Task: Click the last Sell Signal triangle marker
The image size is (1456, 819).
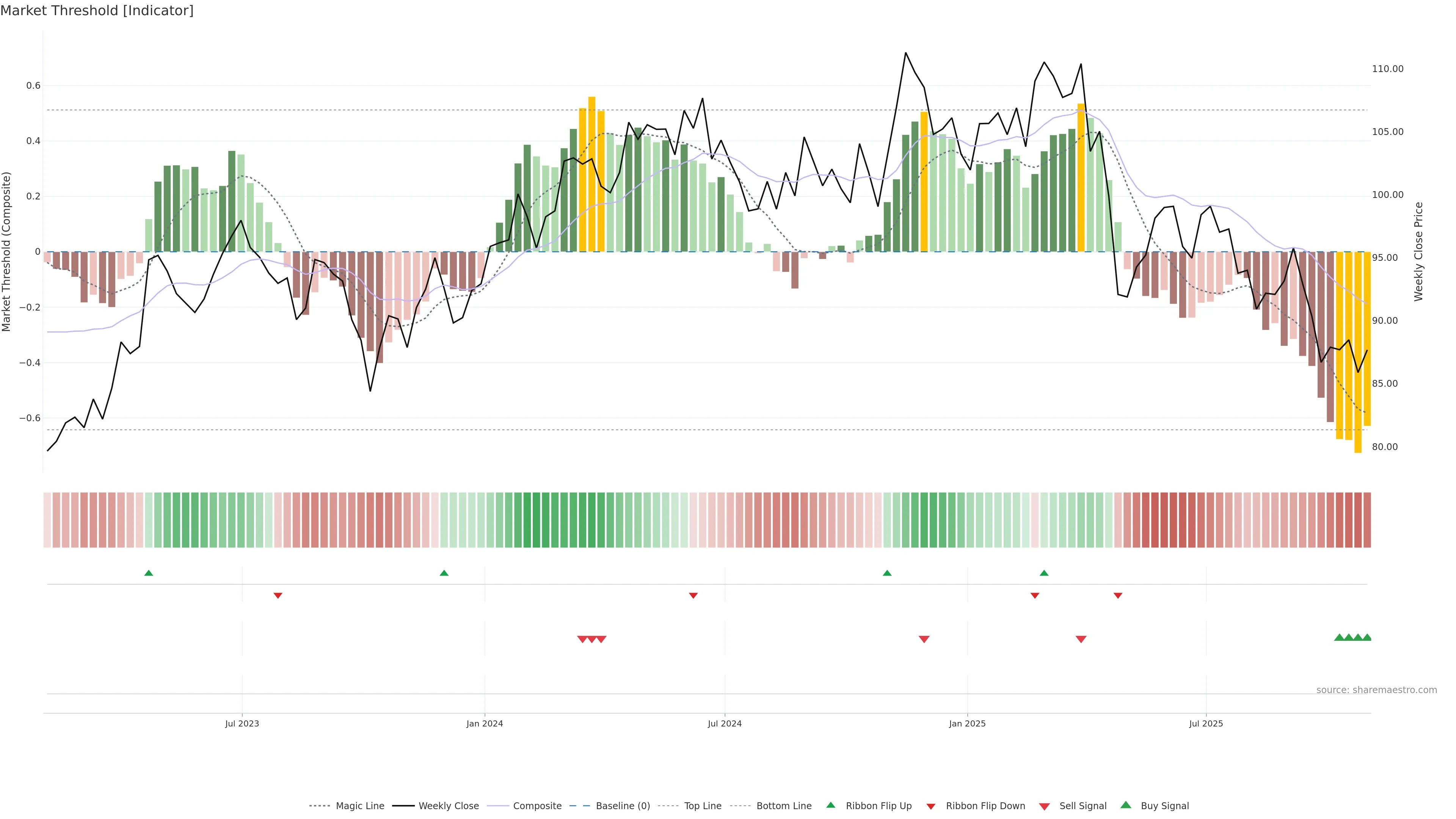Action: (1081, 639)
